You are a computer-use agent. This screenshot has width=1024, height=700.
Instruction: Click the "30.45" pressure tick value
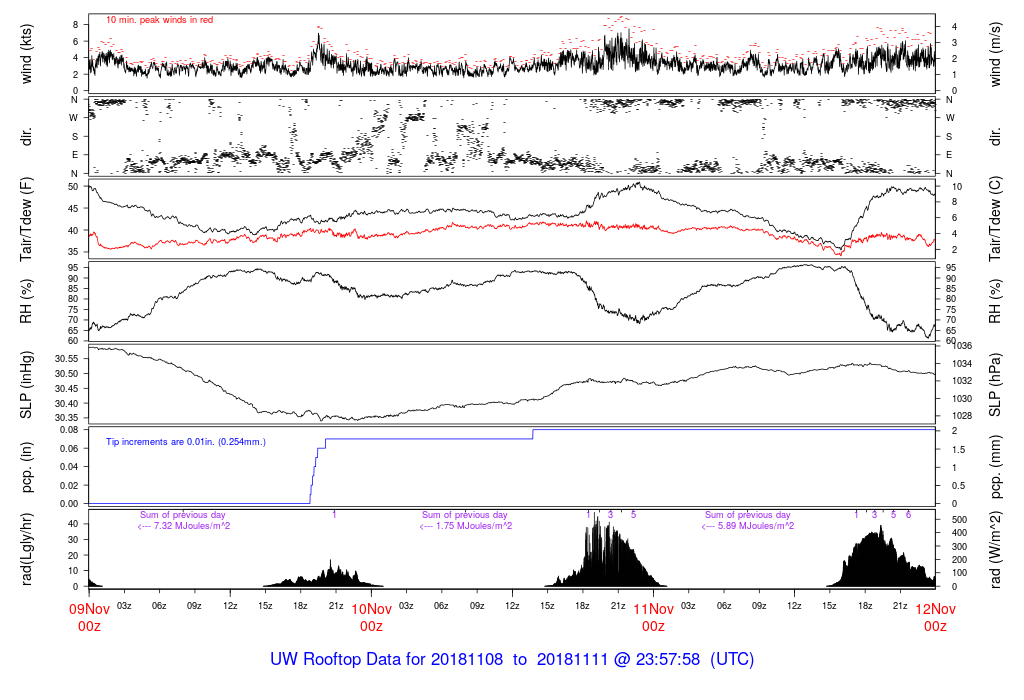click(x=67, y=389)
